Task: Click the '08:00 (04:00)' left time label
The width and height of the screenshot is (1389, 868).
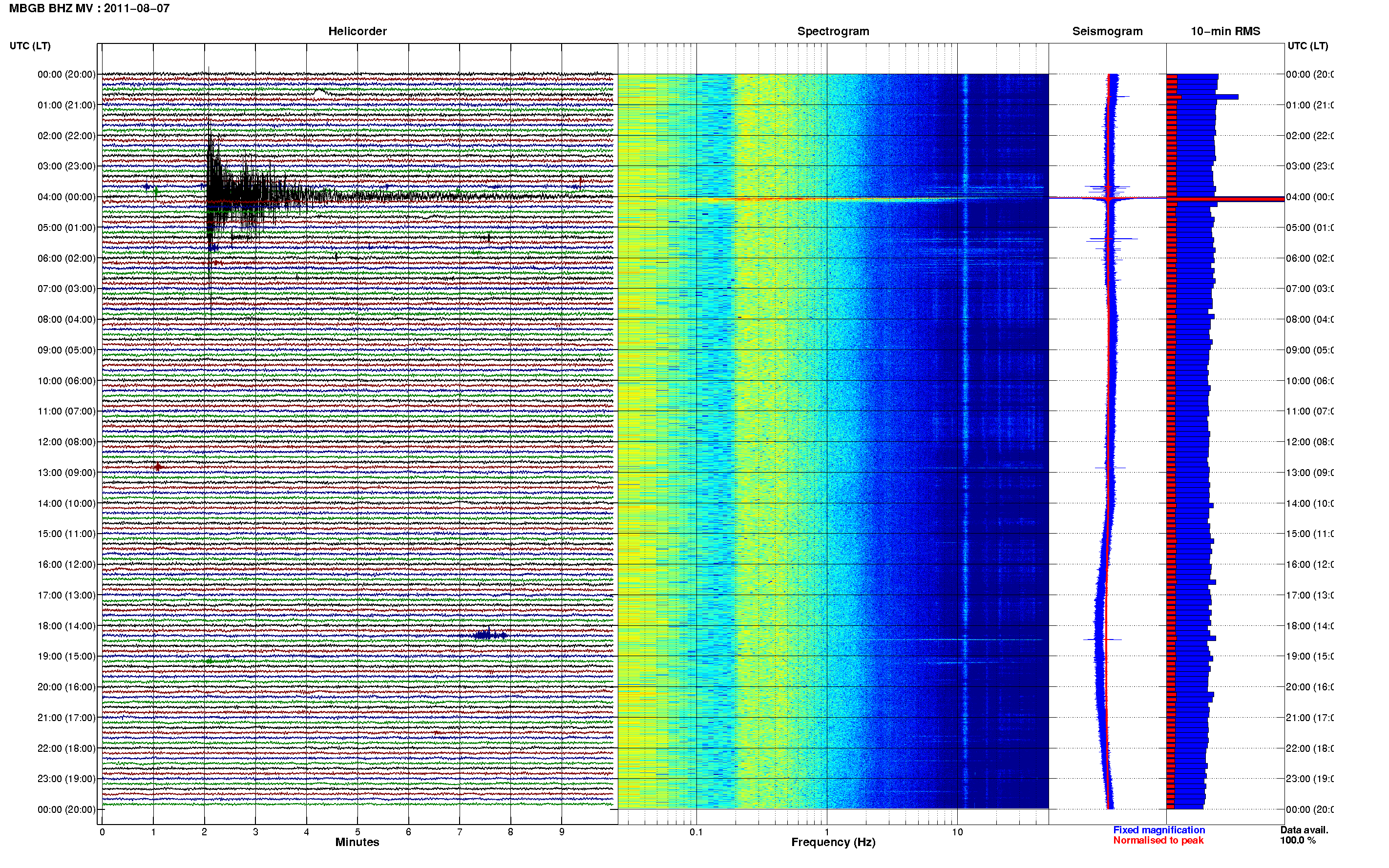Action: point(66,319)
